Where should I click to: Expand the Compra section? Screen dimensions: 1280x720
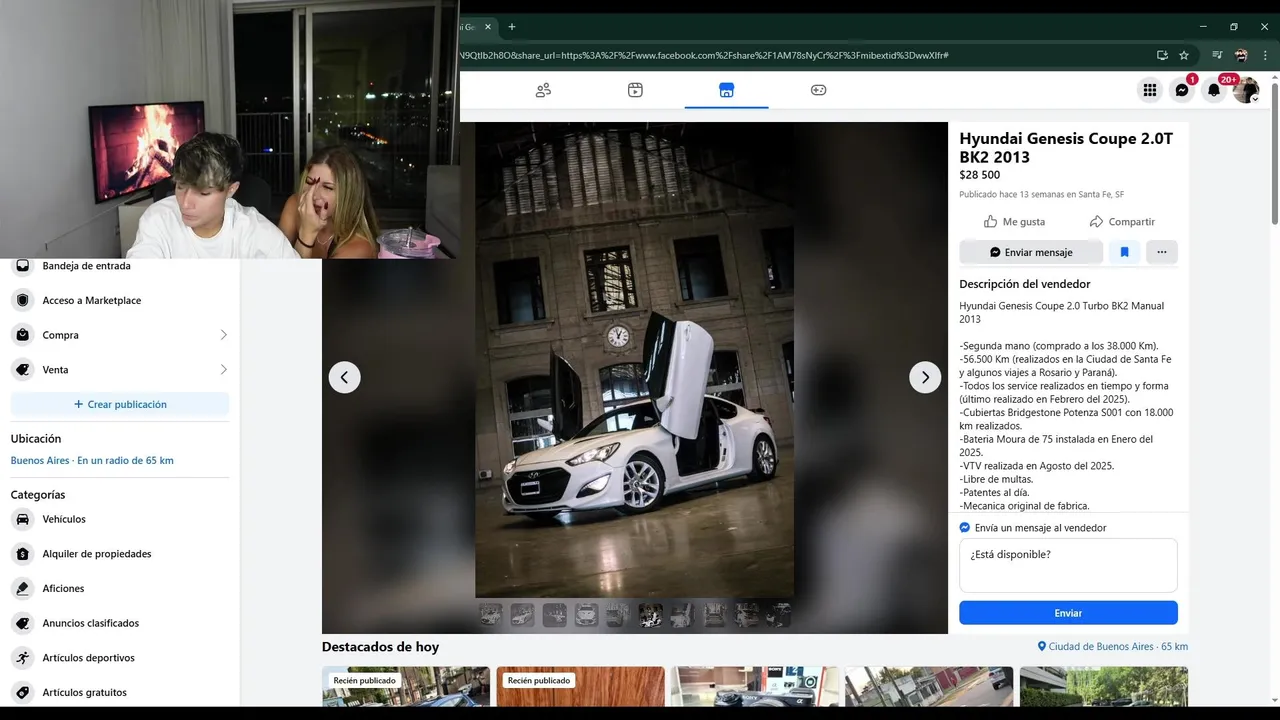click(x=120, y=335)
